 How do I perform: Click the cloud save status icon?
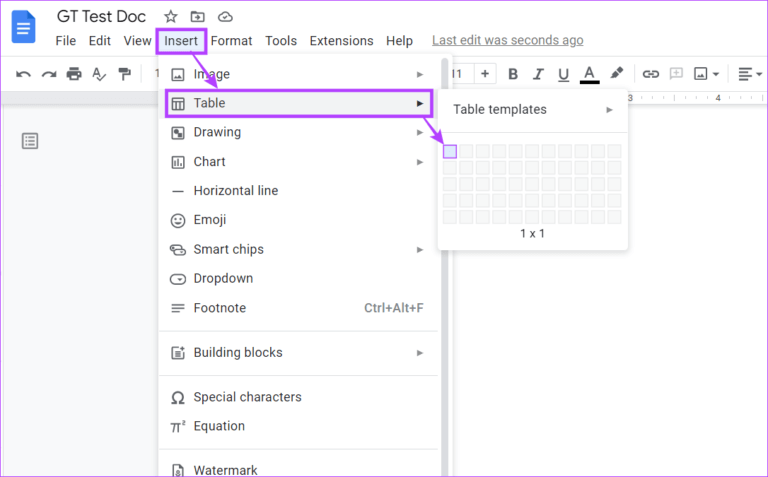[225, 17]
